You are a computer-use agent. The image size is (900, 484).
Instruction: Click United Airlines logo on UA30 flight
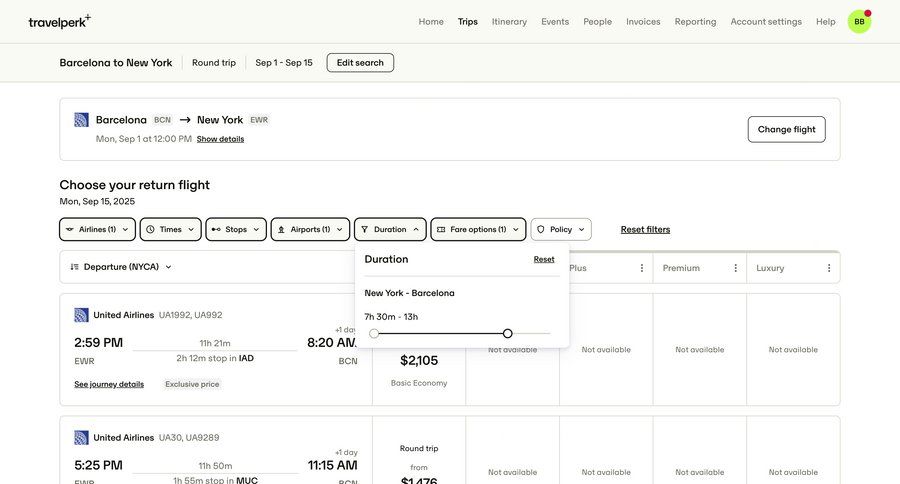(x=82, y=438)
